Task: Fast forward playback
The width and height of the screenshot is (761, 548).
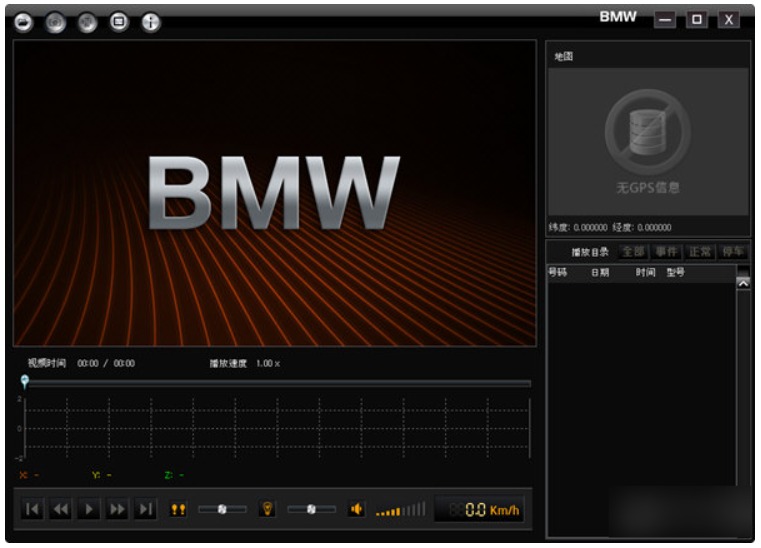Action: point(117,509)
